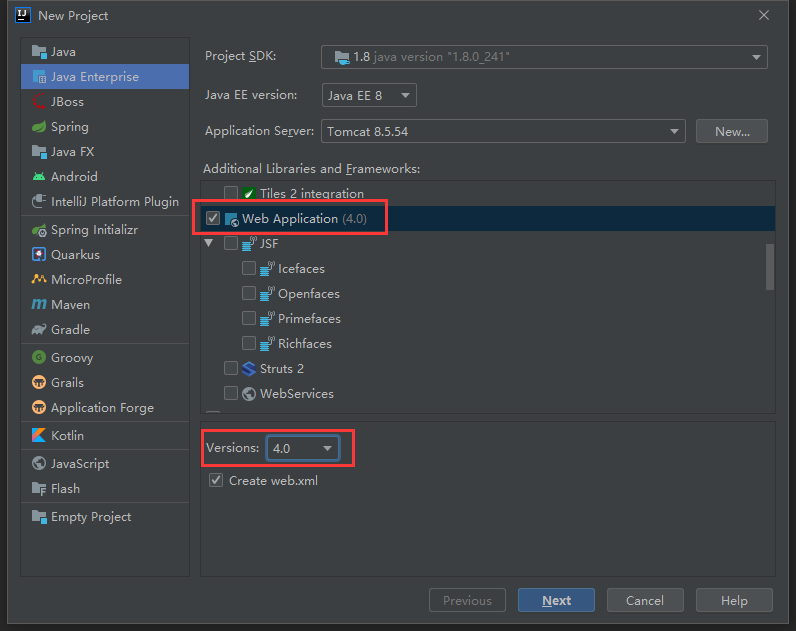Click the red JBoss icon

coord(39,102)
